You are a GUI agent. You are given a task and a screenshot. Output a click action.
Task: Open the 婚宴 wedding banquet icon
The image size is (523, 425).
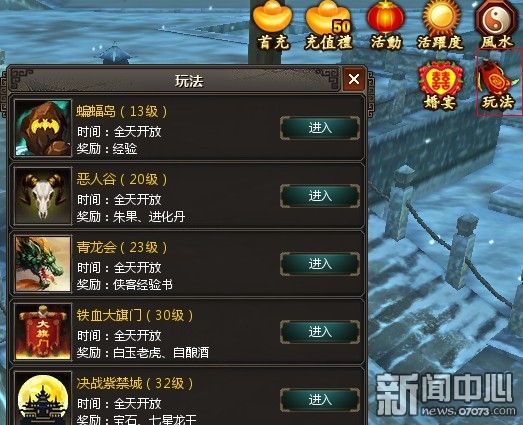(x=440, y=85)
